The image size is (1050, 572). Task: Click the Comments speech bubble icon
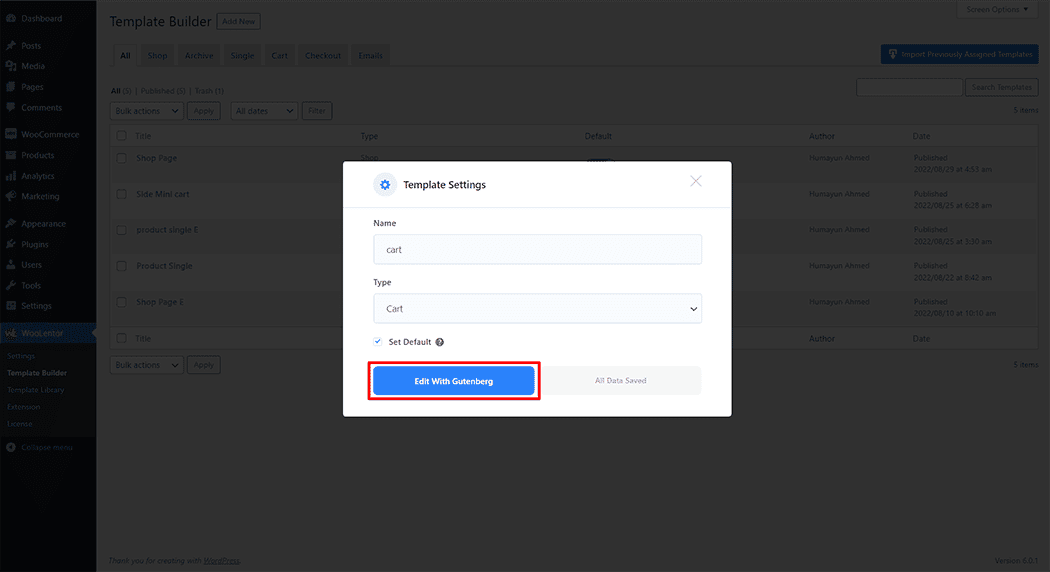[x=11, y=107]
